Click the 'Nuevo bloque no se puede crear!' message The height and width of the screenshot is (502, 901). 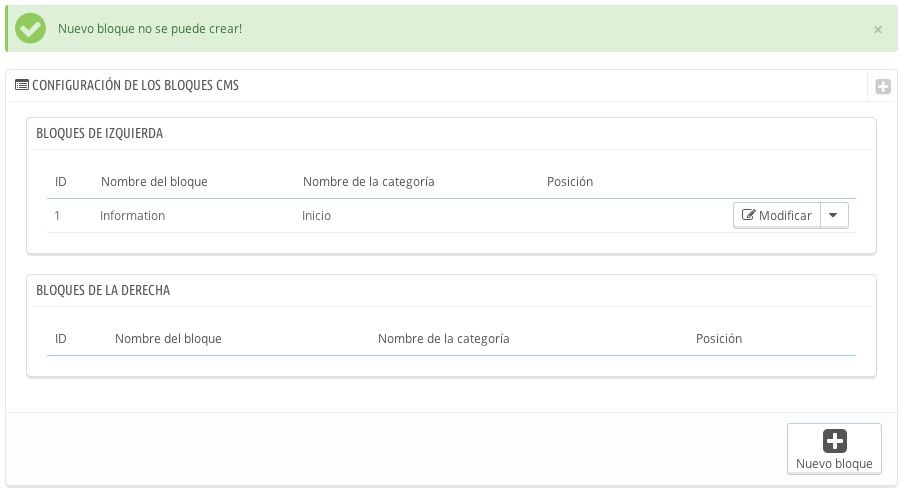click(150, 29)
